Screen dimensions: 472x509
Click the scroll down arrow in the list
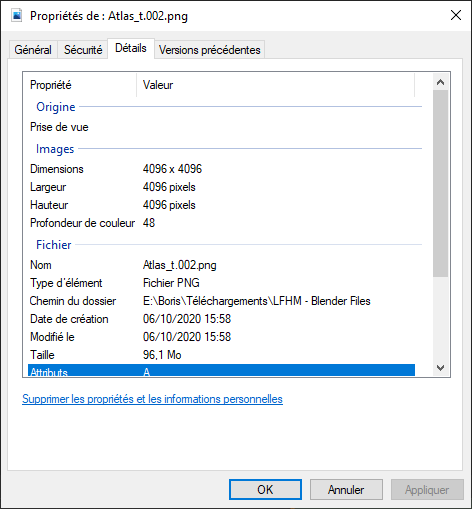tap(440, 368)
